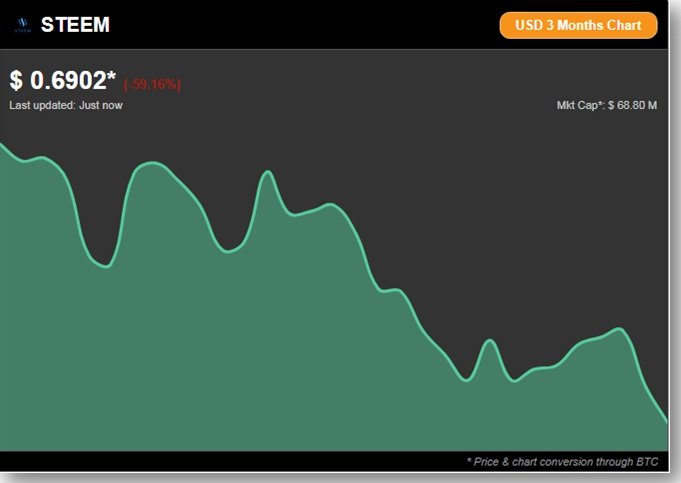Click the green price chart area

pyautogui.click(x=334, y=297)
